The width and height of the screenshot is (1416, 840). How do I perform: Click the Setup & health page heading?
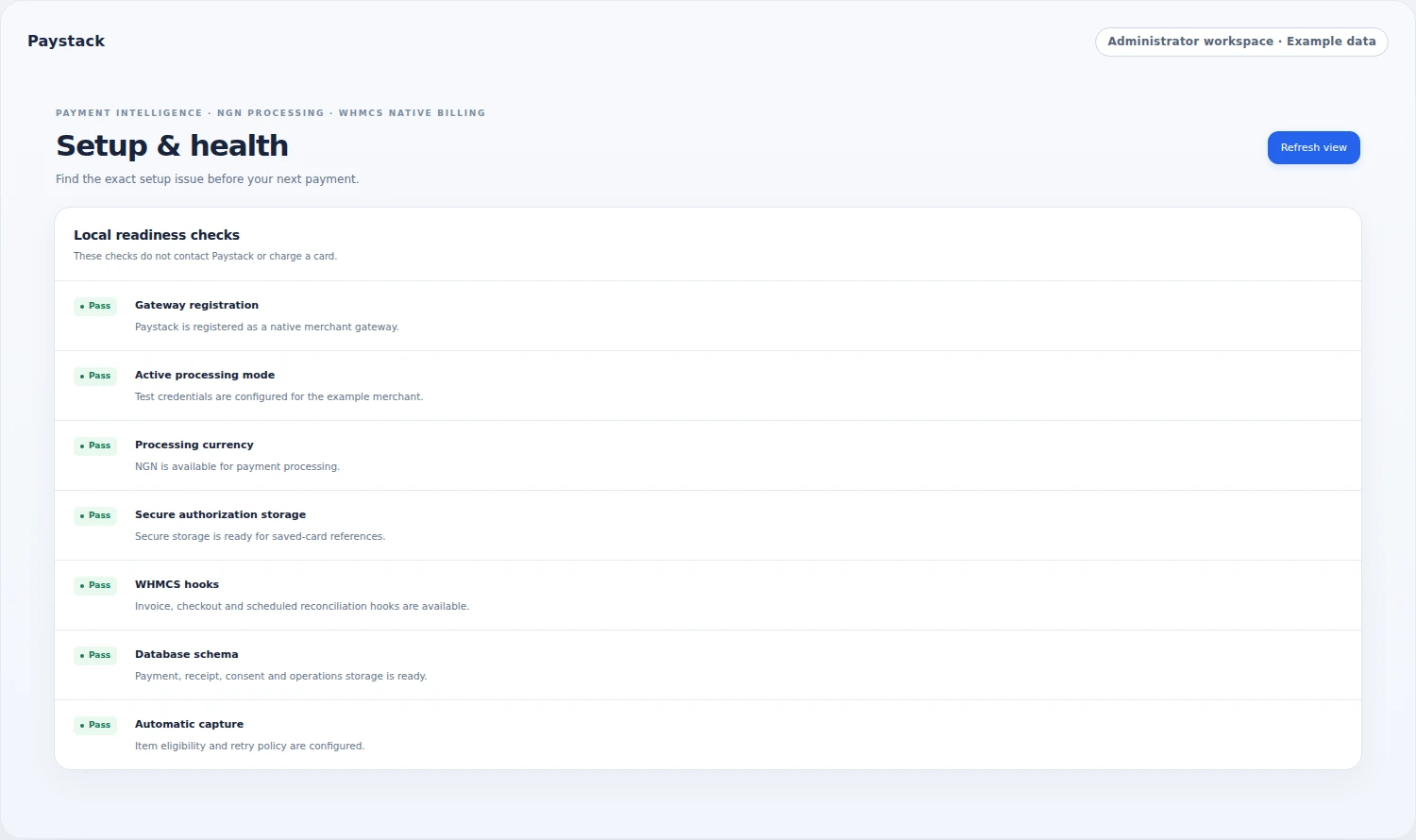(x=172, y=145)
